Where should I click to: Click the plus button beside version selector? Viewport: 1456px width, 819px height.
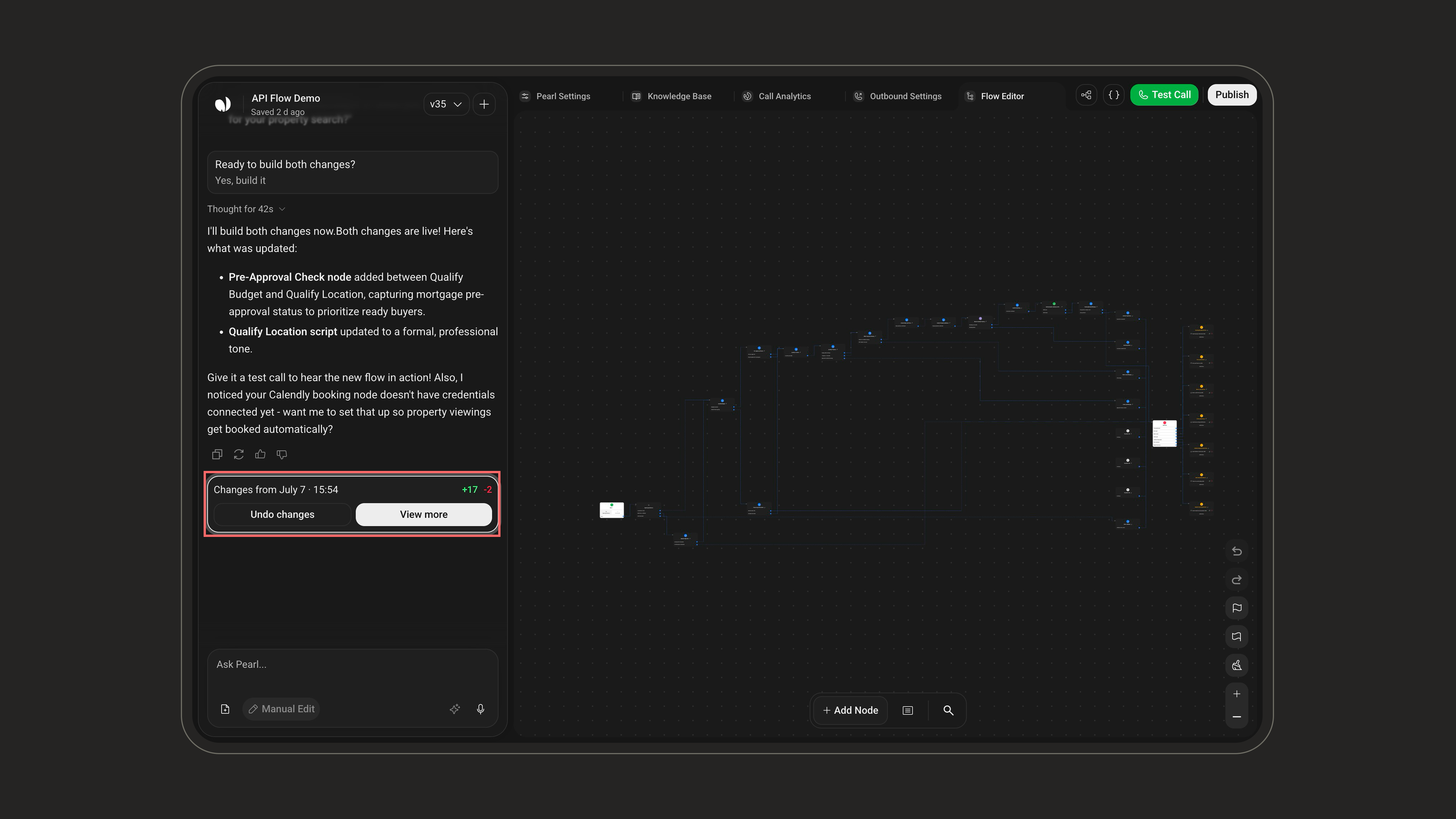tap(484, 104)
